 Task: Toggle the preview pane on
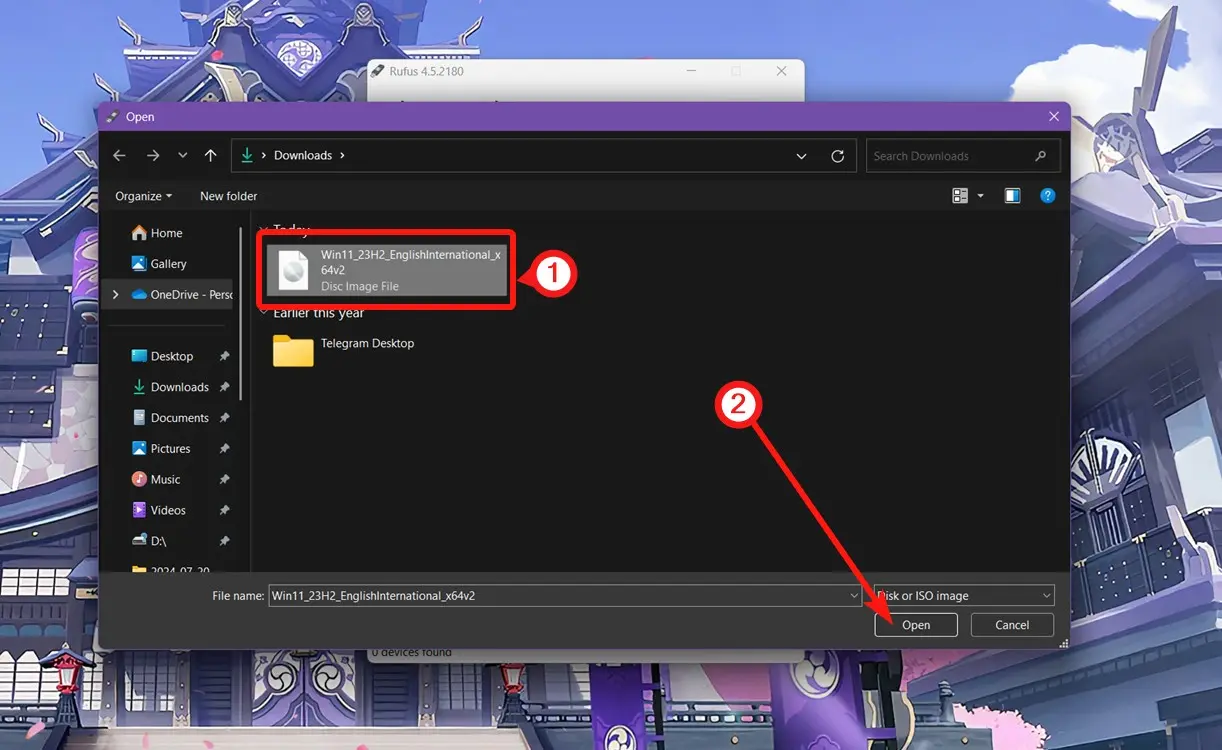point(1011,195)
